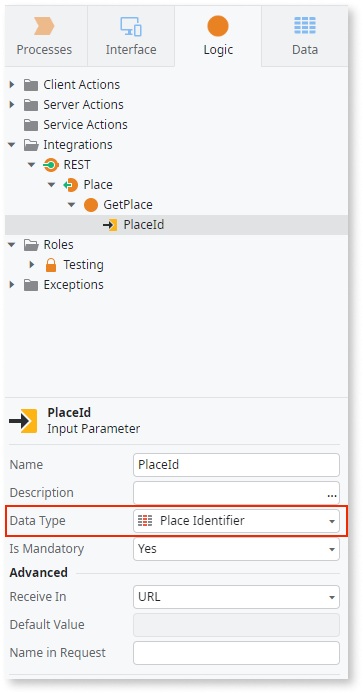Screen dimensions: 363x694
Task: Click the orange GetPlace method icon
Action: (90, 205)
